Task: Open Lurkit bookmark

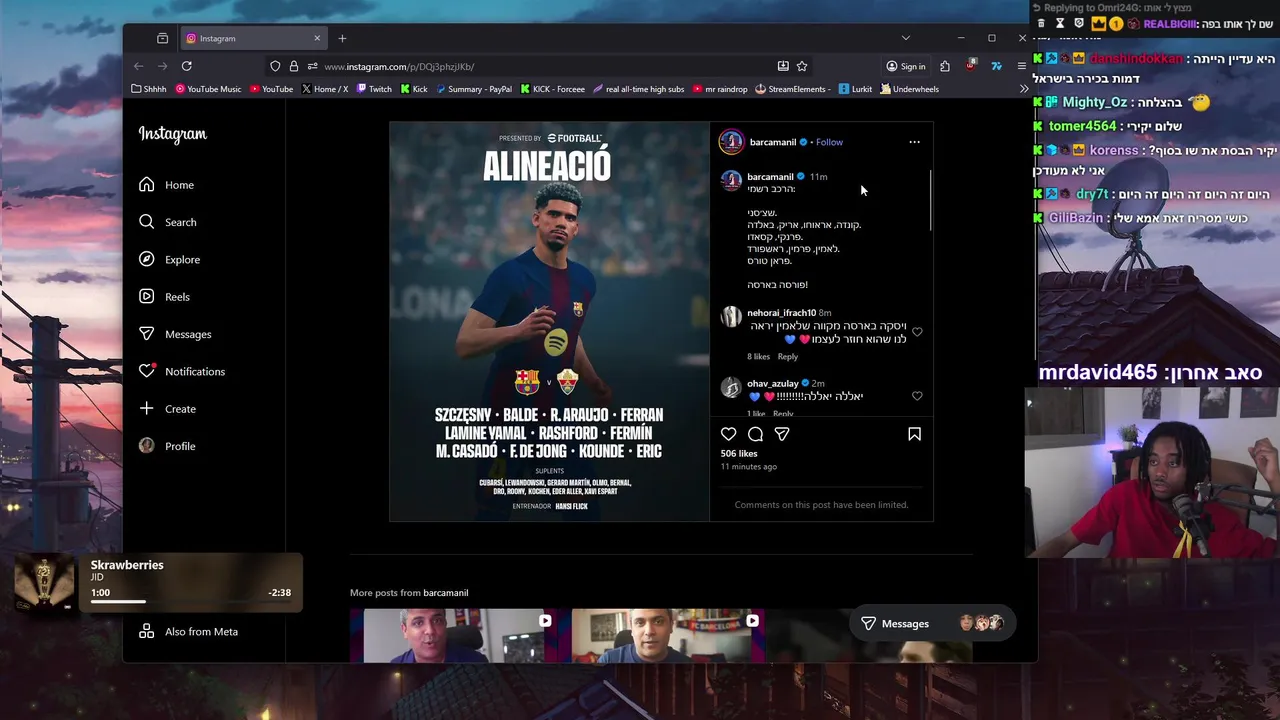Action: [x=855, y=89]
